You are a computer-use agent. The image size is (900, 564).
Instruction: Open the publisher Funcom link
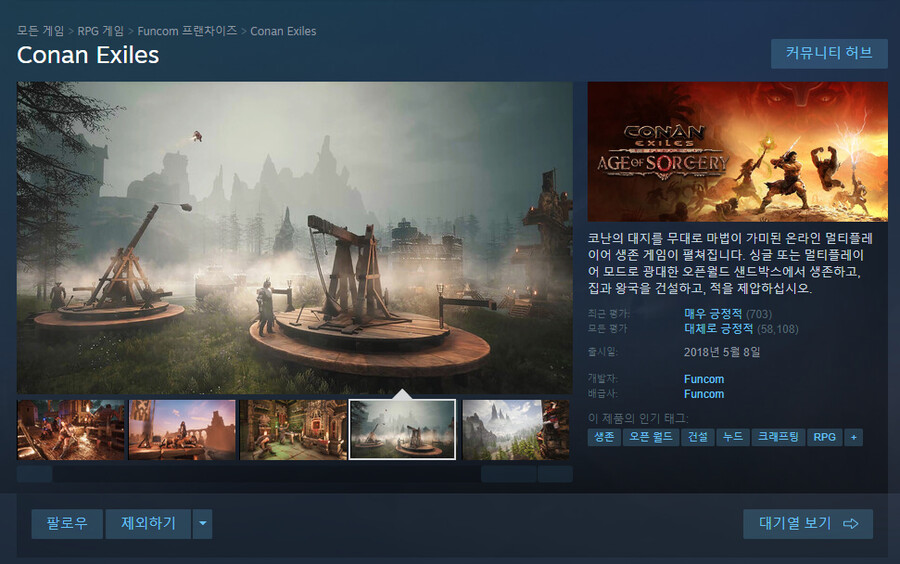704,394
